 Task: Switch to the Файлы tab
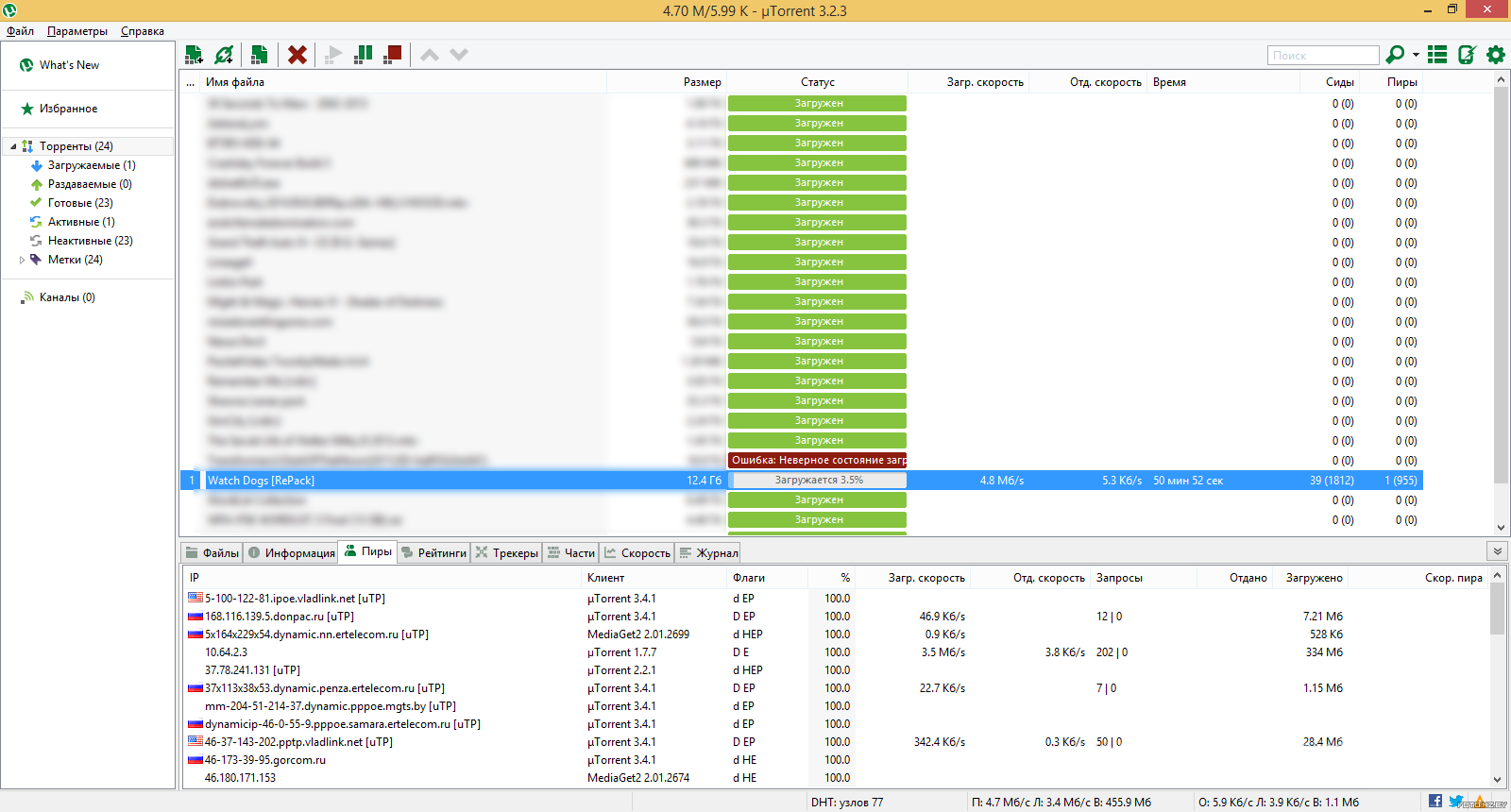[212, 552]
